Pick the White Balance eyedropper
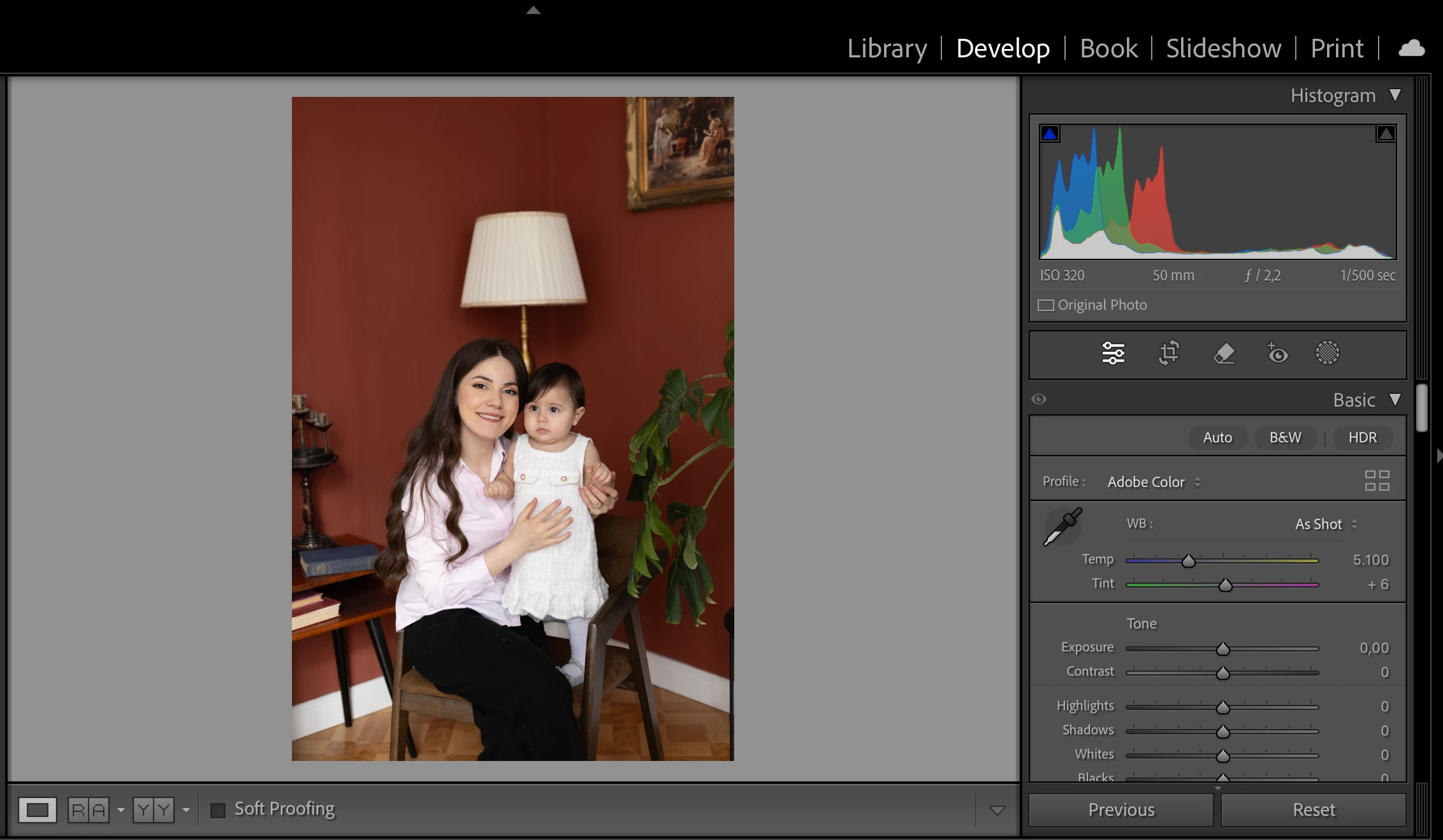This screenshot has height=840, width=1443. pyautogui.click(x=1062, y=527)
